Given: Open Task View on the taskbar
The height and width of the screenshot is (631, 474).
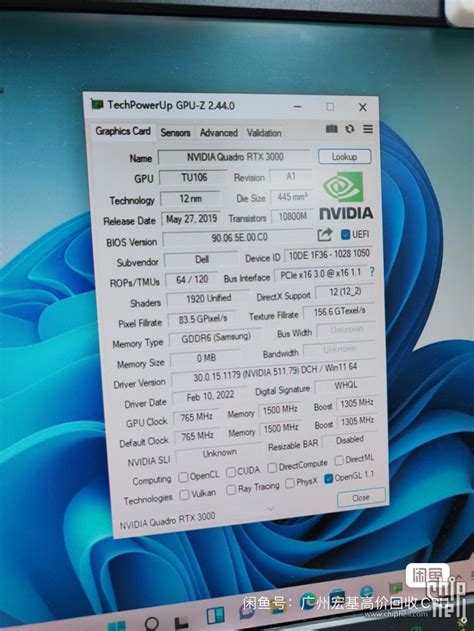Looking at the screenshot, I should tap(181, 622).
